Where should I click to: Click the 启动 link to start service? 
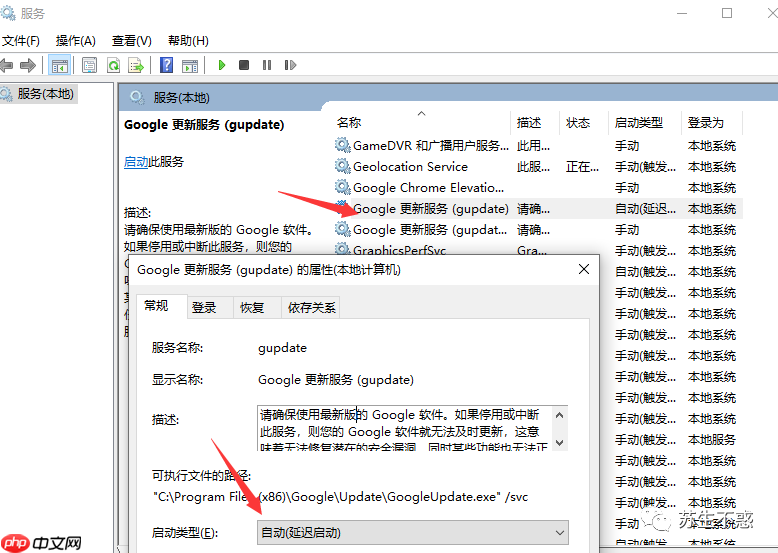[x=136, y=162]
